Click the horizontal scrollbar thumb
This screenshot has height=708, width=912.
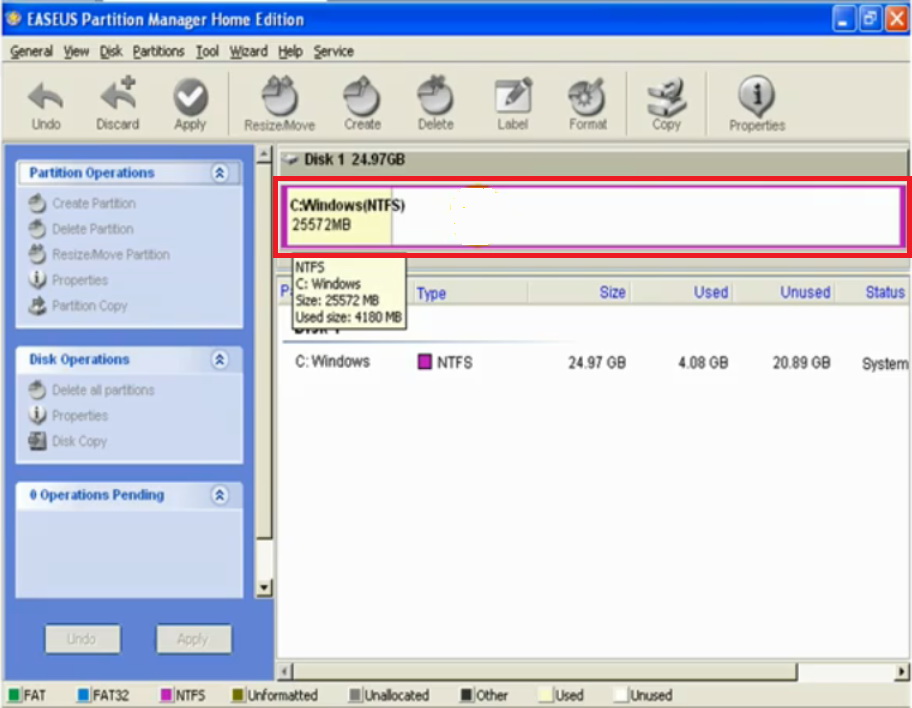coord(544,672)
